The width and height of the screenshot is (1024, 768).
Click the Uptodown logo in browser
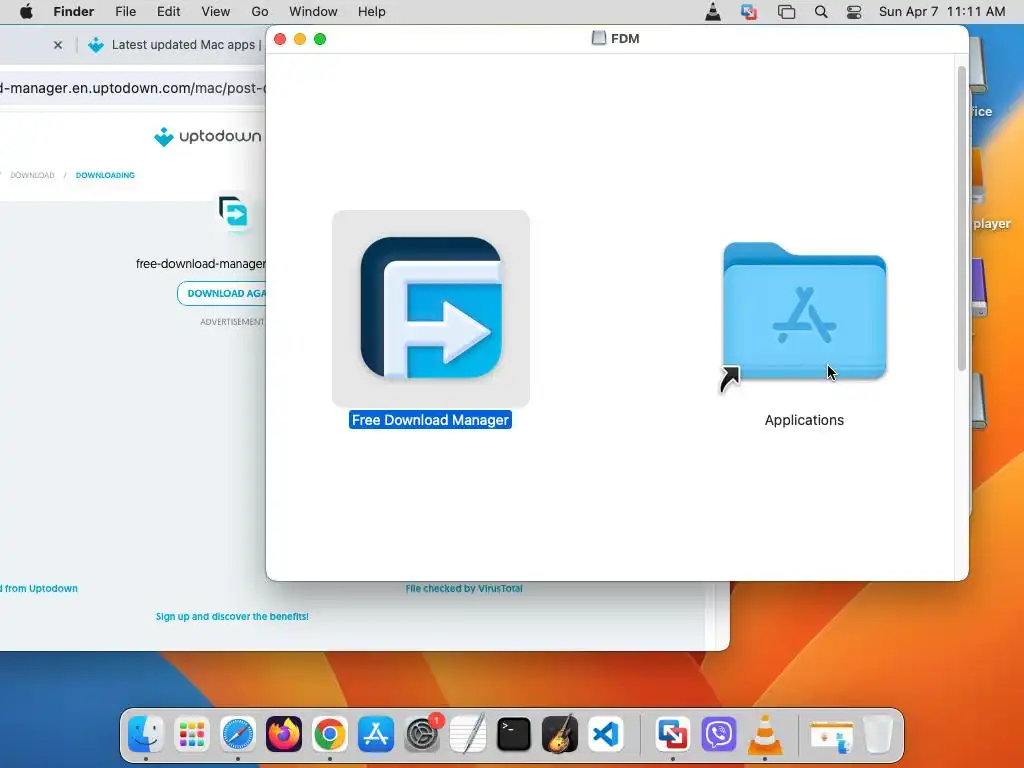coord(208,136)
